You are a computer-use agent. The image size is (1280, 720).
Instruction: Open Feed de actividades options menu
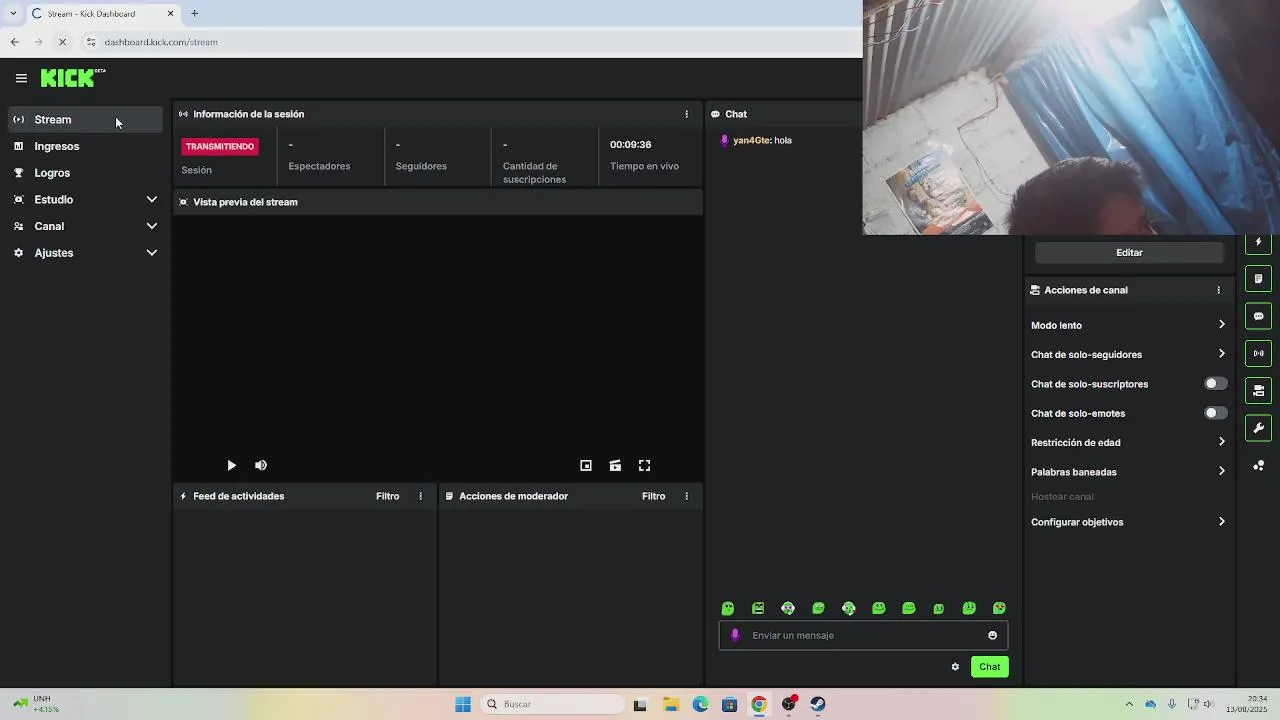[x=420, y=496]
